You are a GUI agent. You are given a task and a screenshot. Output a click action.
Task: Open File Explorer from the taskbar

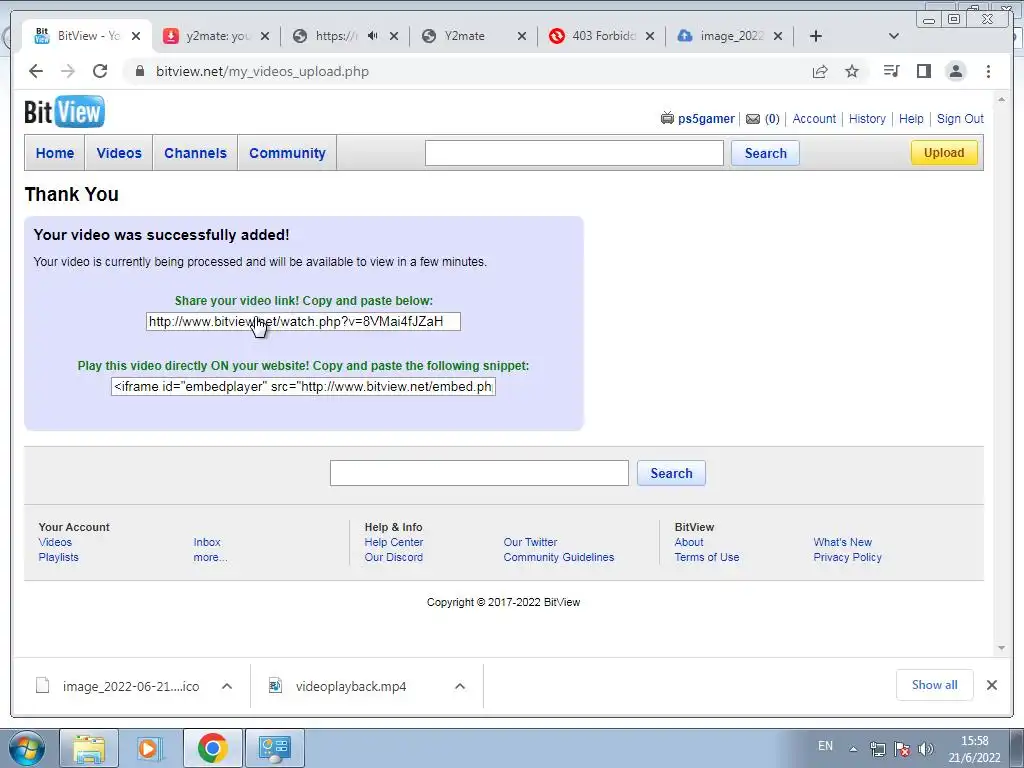[x=89, y=748]
